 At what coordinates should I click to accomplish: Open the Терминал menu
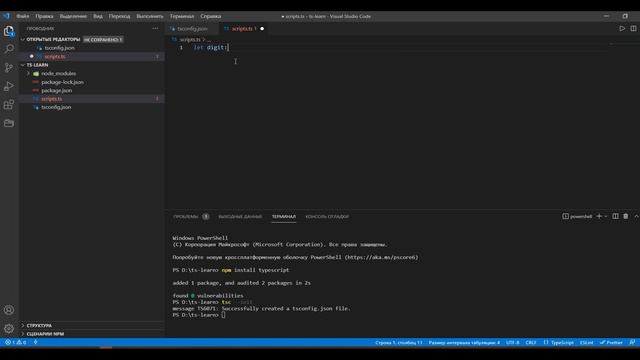[x=182, y=16]
